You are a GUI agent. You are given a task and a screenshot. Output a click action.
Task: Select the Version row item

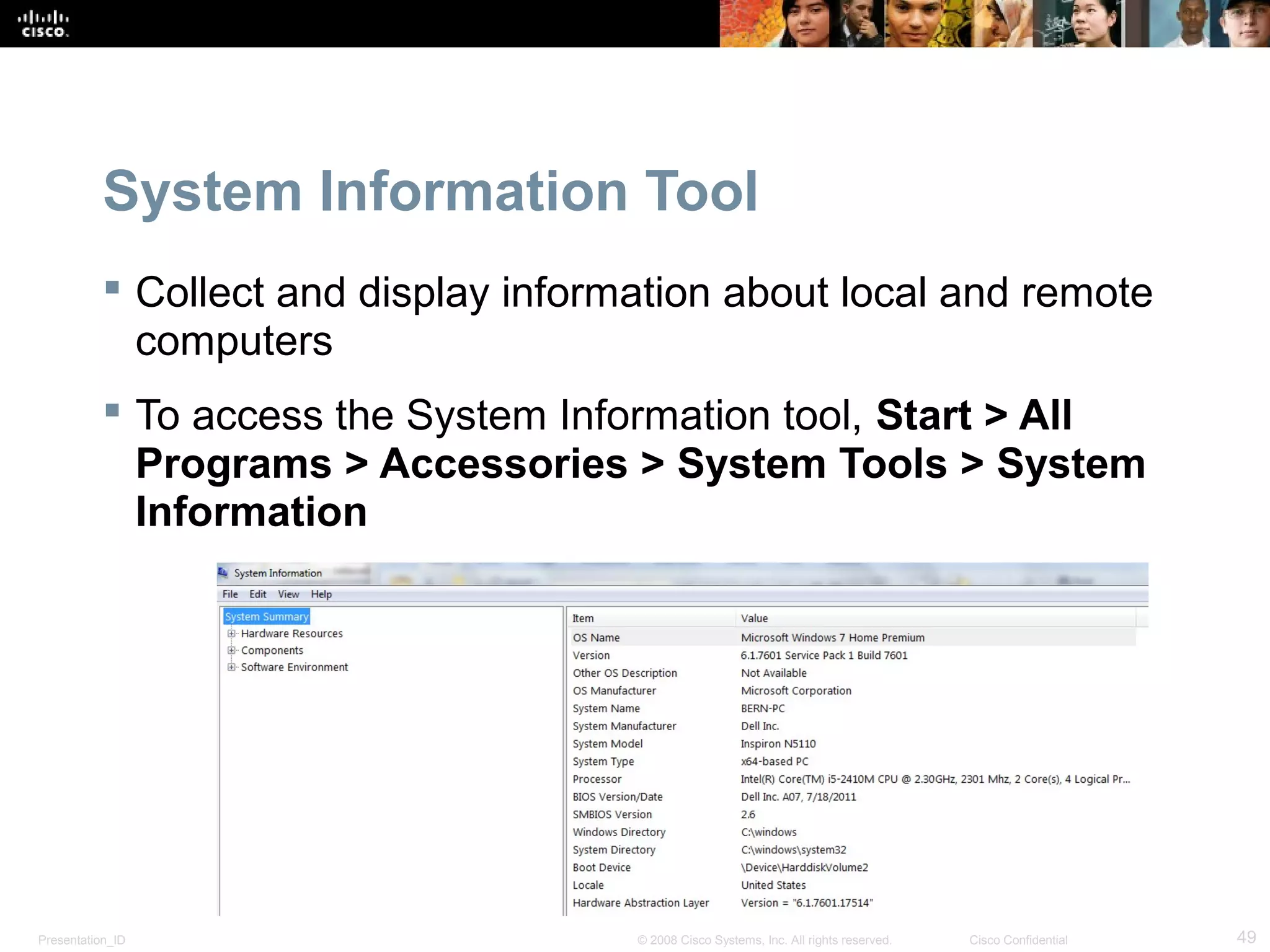pyautogui.click(x=591, y=655)
